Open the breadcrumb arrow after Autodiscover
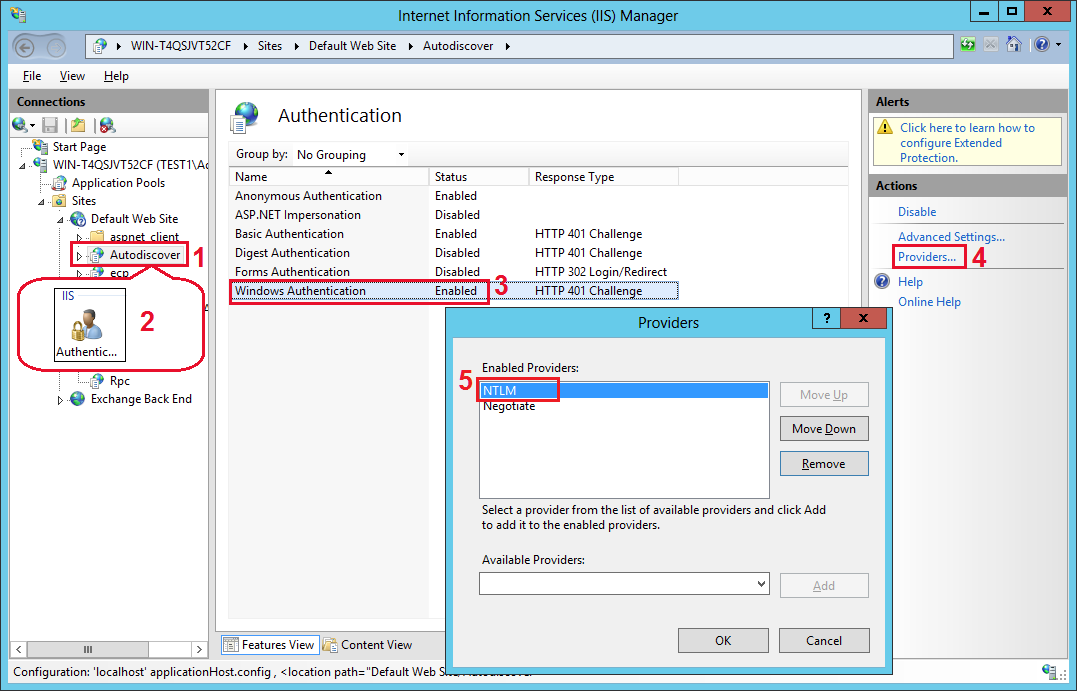 pyautogui.click(x=508, y=46)
